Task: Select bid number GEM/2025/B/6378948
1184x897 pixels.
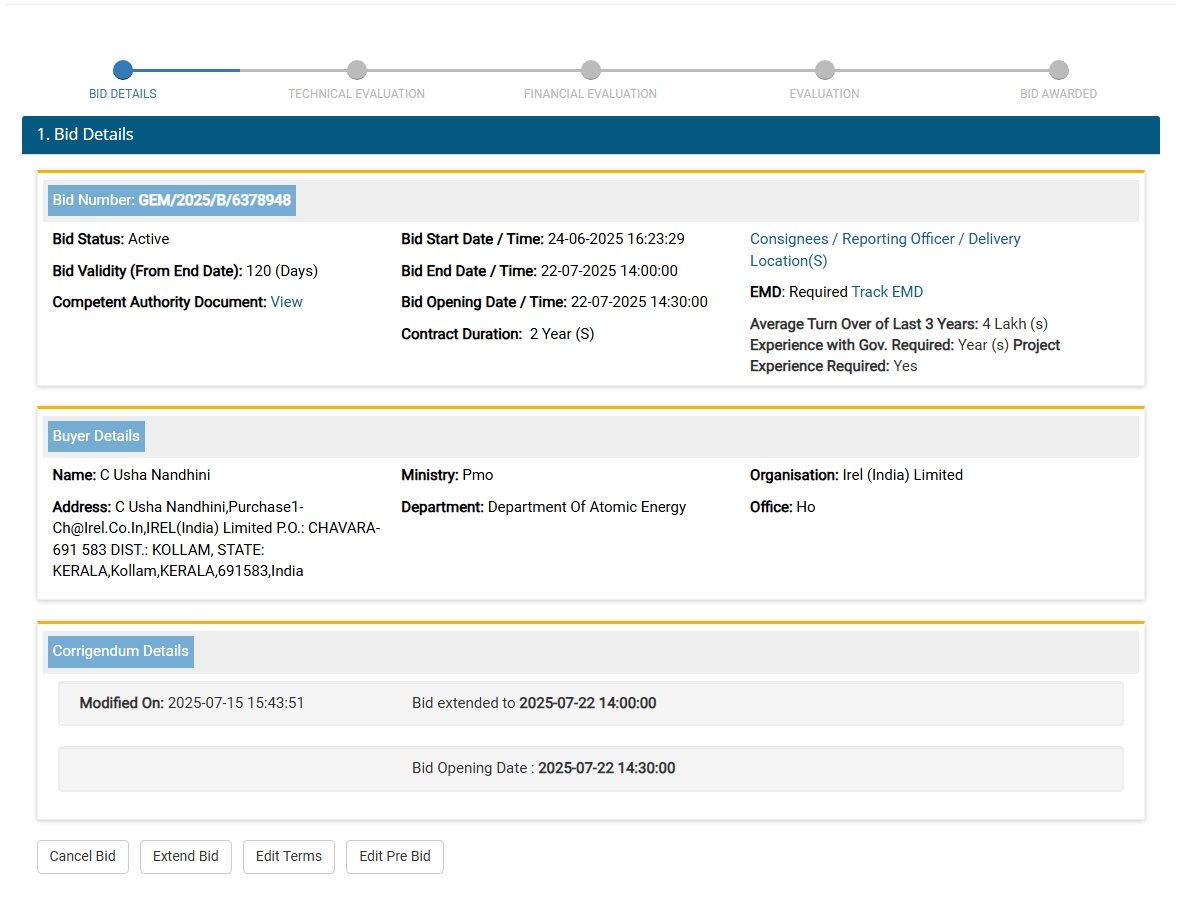Action: tap(214, 200)
